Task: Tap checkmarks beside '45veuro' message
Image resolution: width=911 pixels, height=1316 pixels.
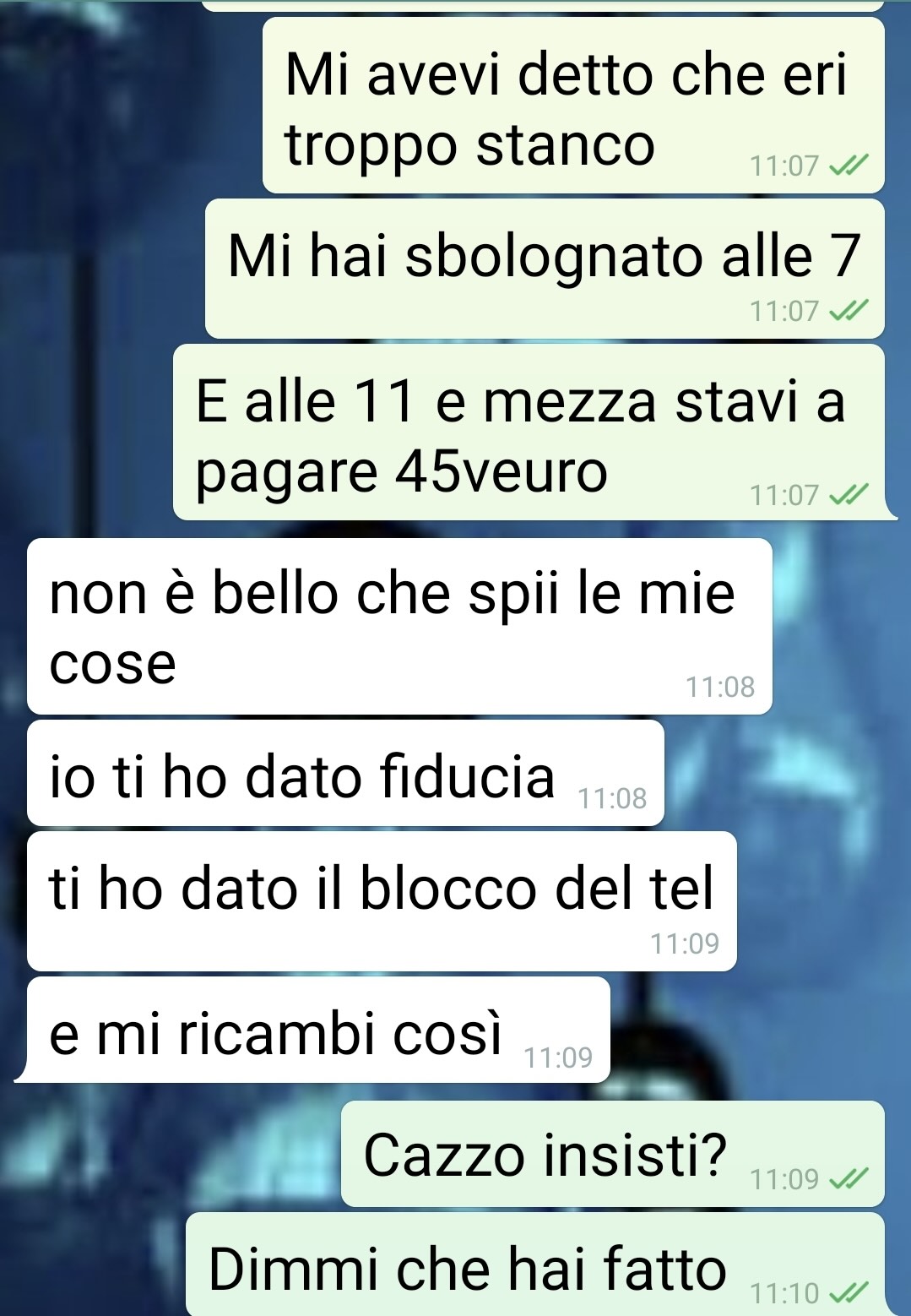Action: tap(849, 495)
